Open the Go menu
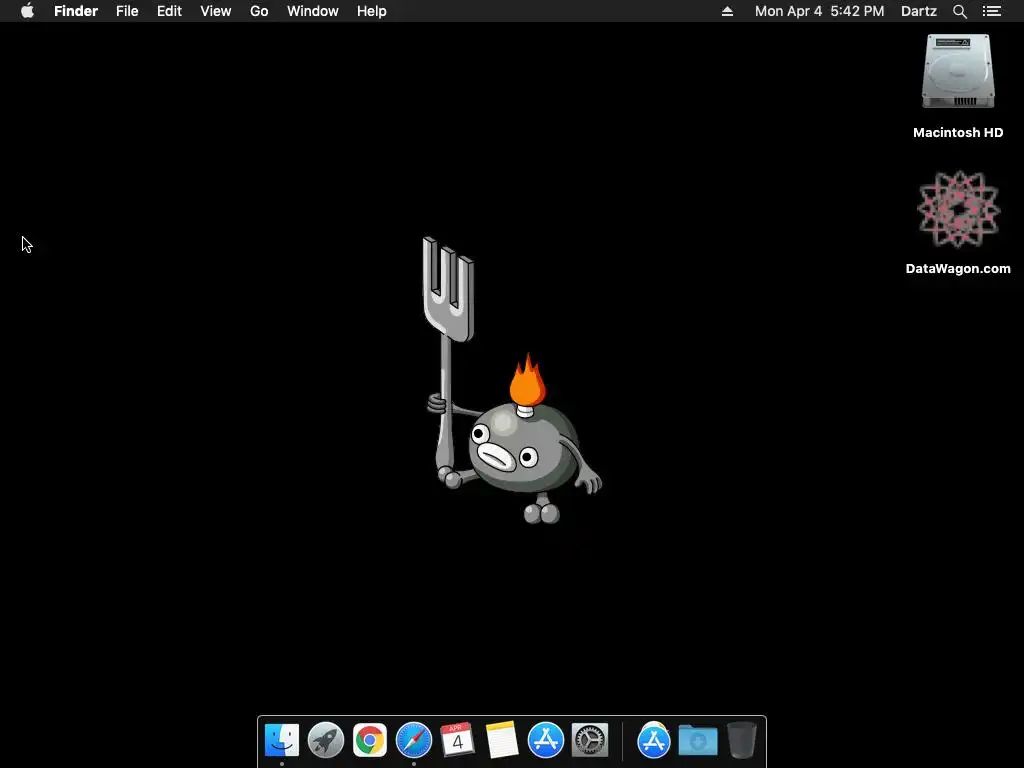 point(259,11)
